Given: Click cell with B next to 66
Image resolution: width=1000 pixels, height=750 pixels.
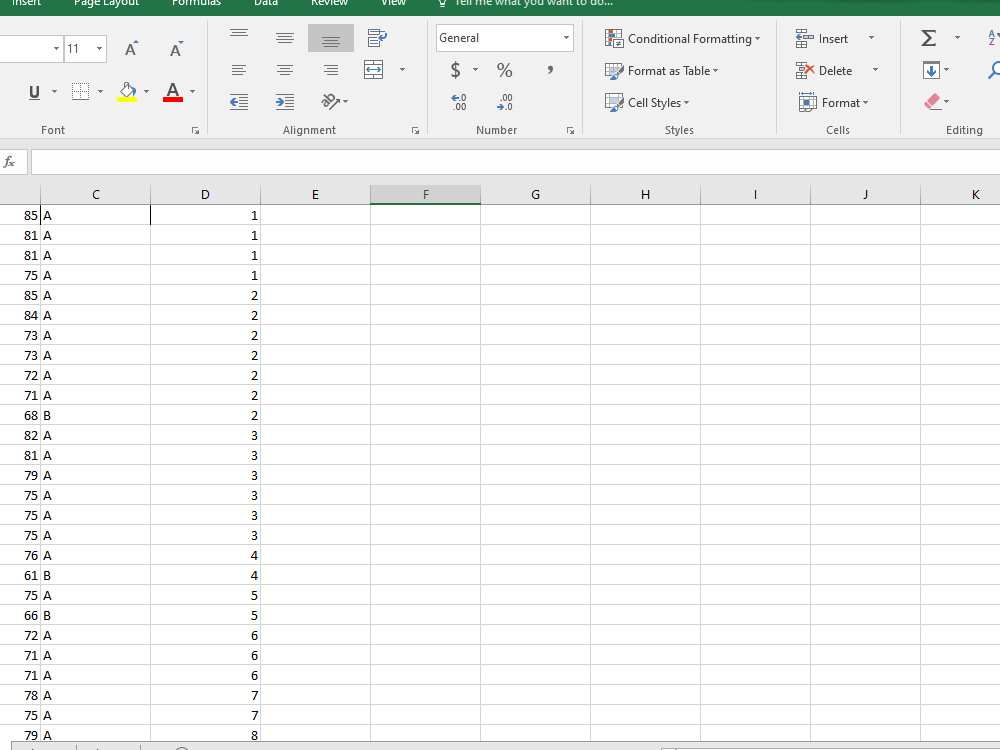Looking at the screenshot, I should 96,615.
